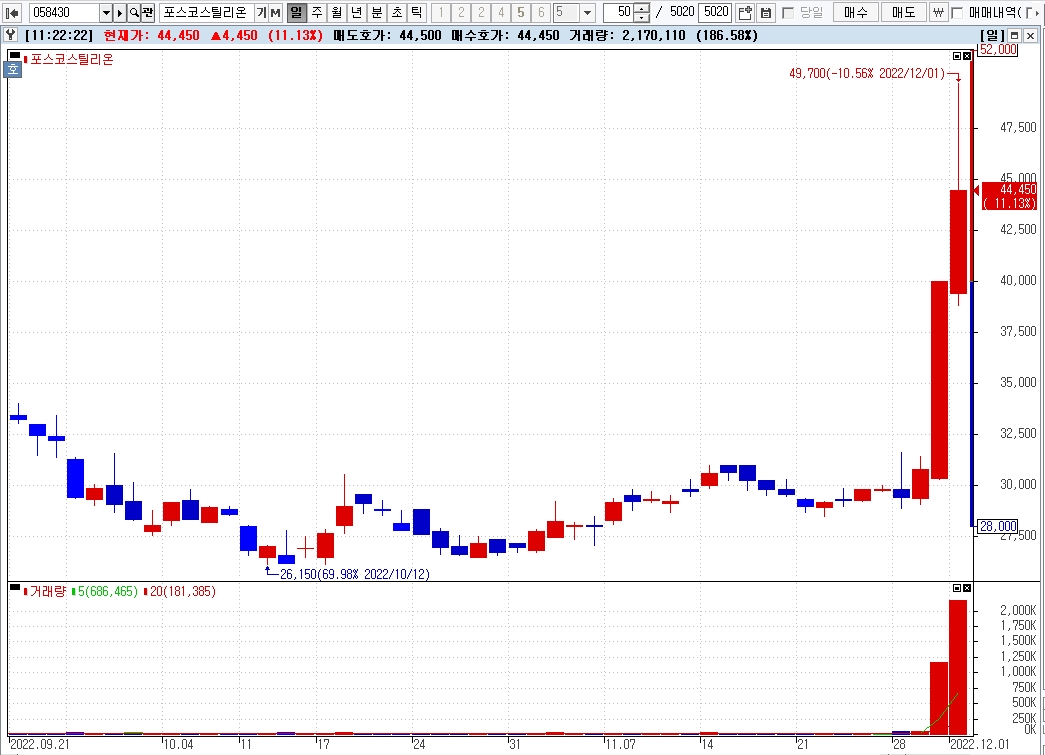Click the blue 호 icon at chart left edge
Image resolution: width=1045 pixels, height=755 pixels.
(x=12, y=69)
